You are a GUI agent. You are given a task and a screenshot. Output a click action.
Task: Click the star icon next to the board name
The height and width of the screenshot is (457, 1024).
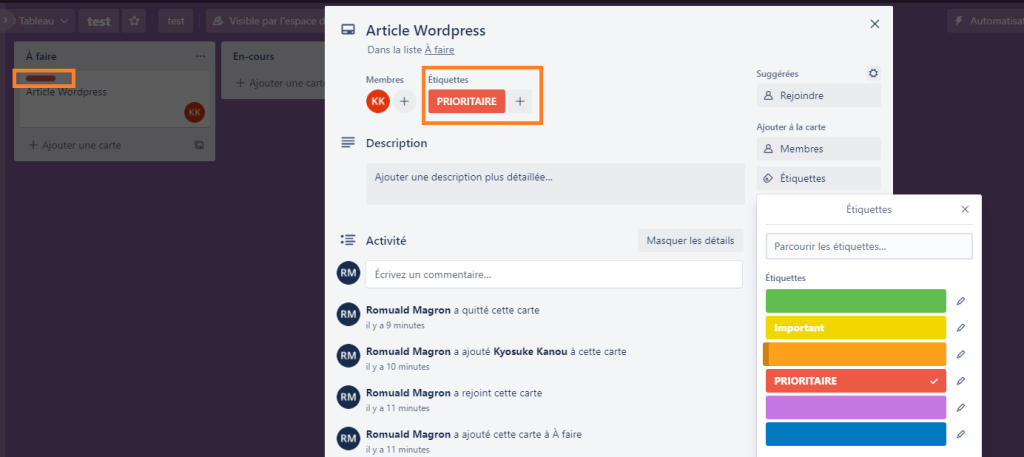(134, 21)
